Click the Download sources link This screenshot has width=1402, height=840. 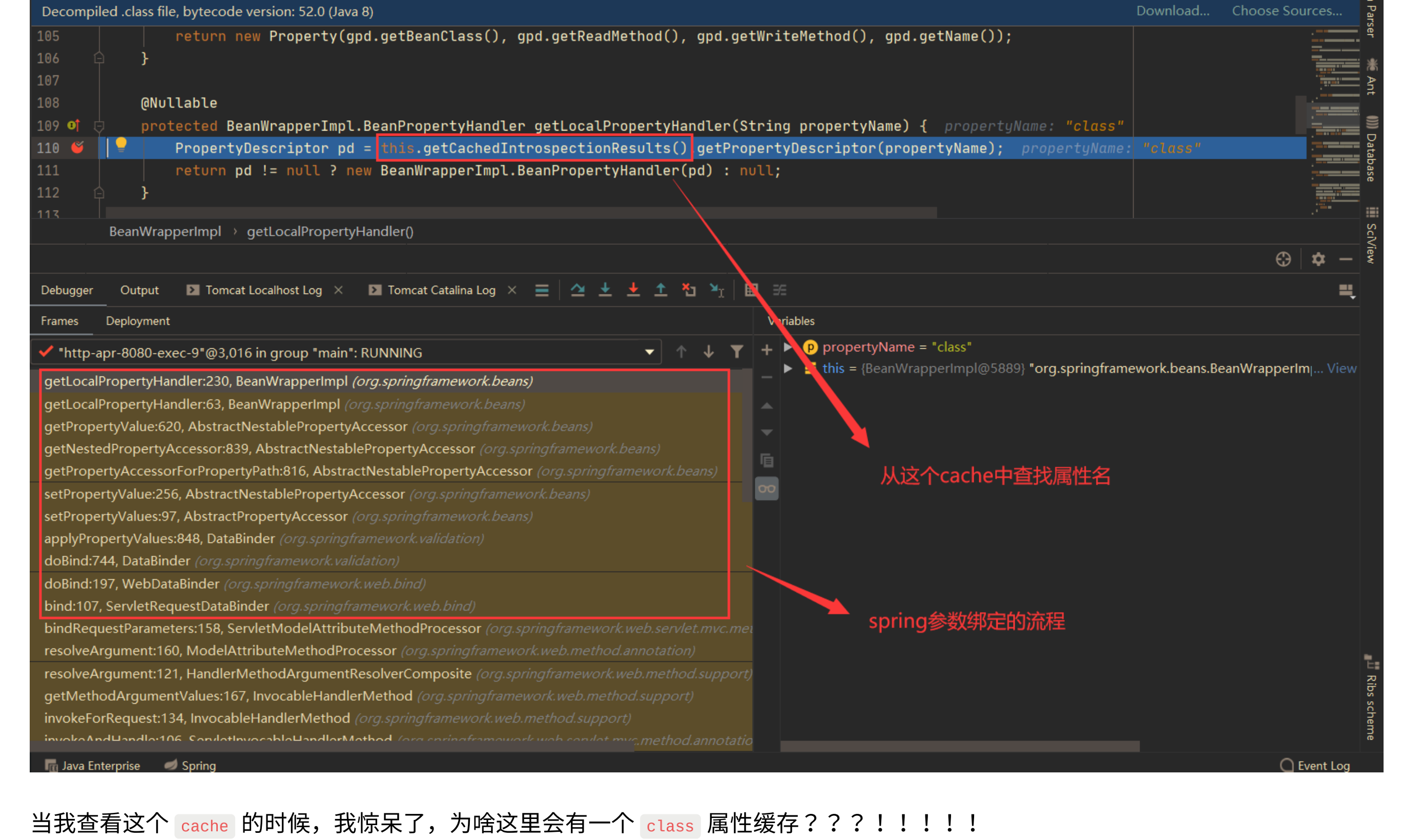tap(1172, 11)
